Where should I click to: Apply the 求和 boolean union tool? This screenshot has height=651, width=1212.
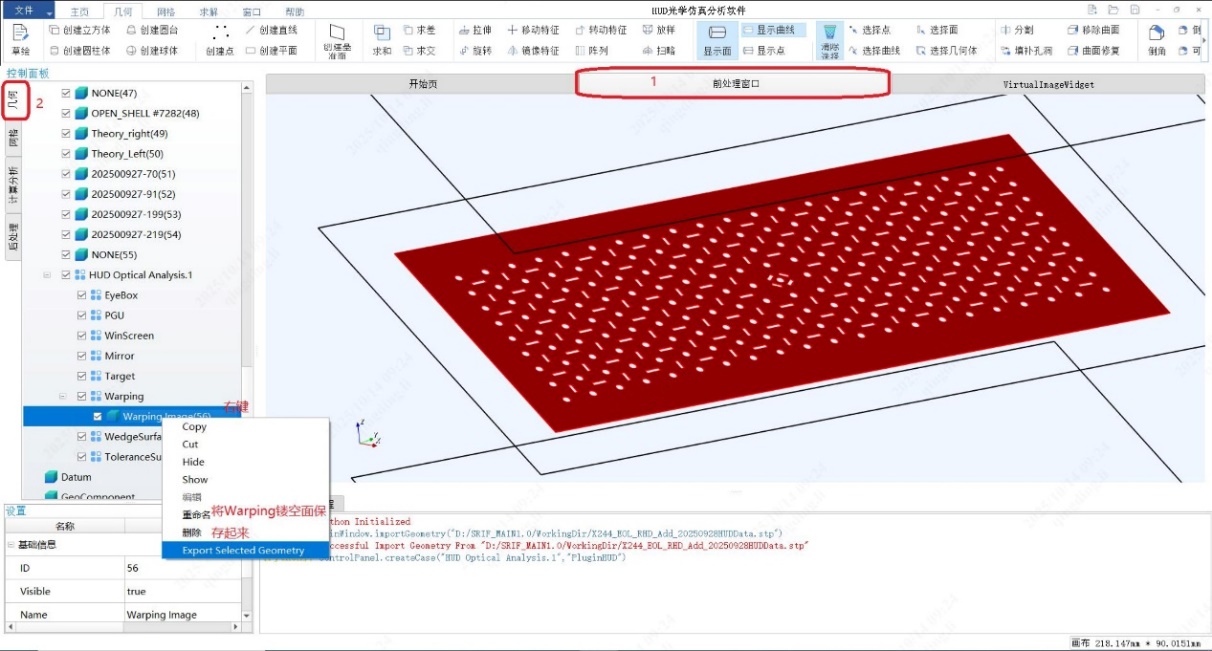coord(382,40)
